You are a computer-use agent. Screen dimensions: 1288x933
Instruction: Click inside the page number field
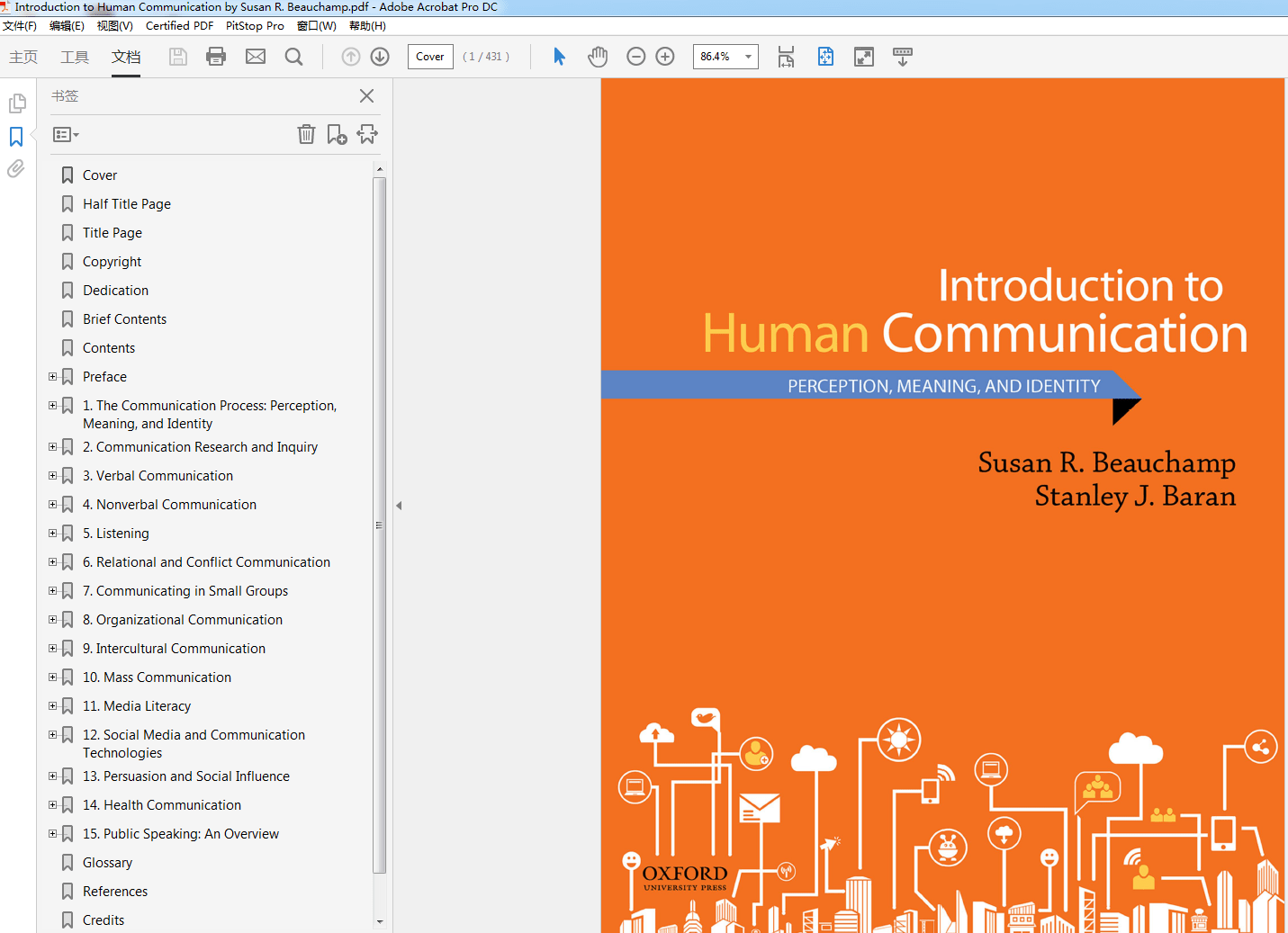coord(429,56)
